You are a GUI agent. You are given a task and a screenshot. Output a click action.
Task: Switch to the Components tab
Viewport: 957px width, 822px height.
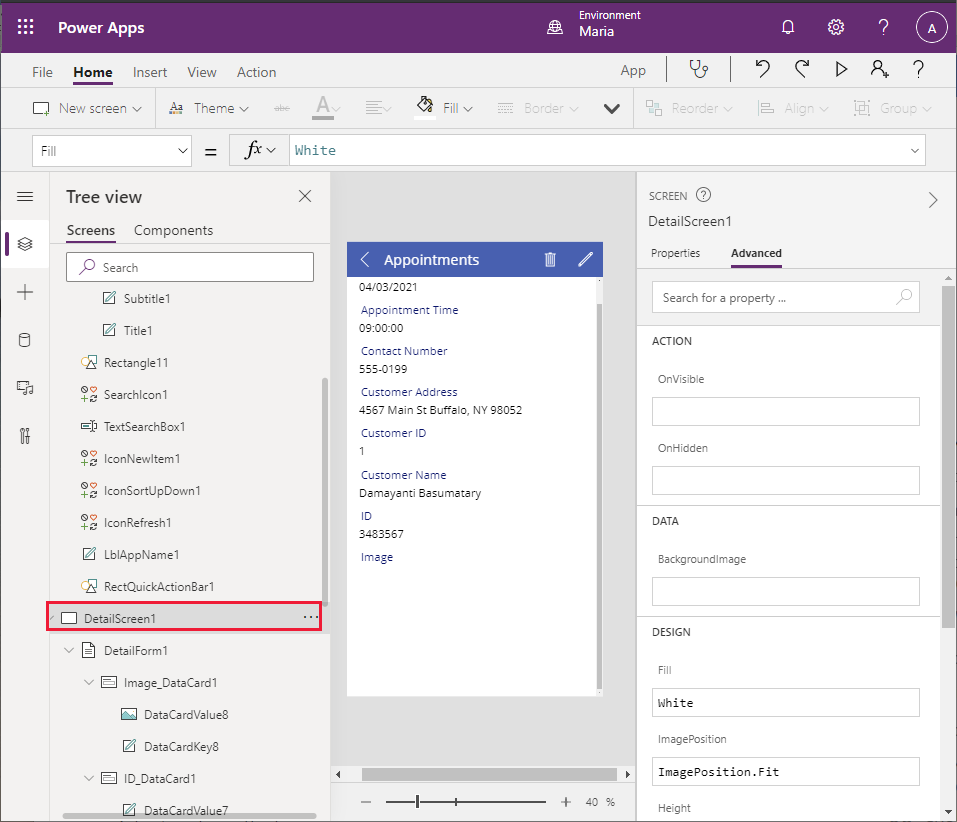coord(173,230)
